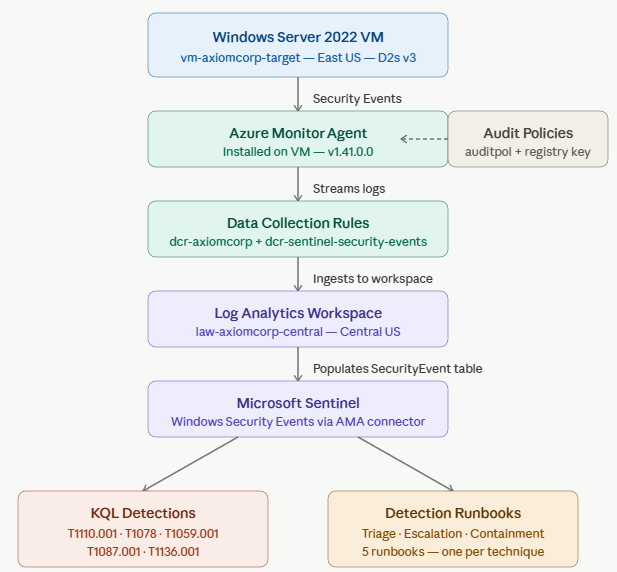Viewport: 617px width, 572px height.
Task: Select the KQL Detections heading
Action: (x=143, y=513)
